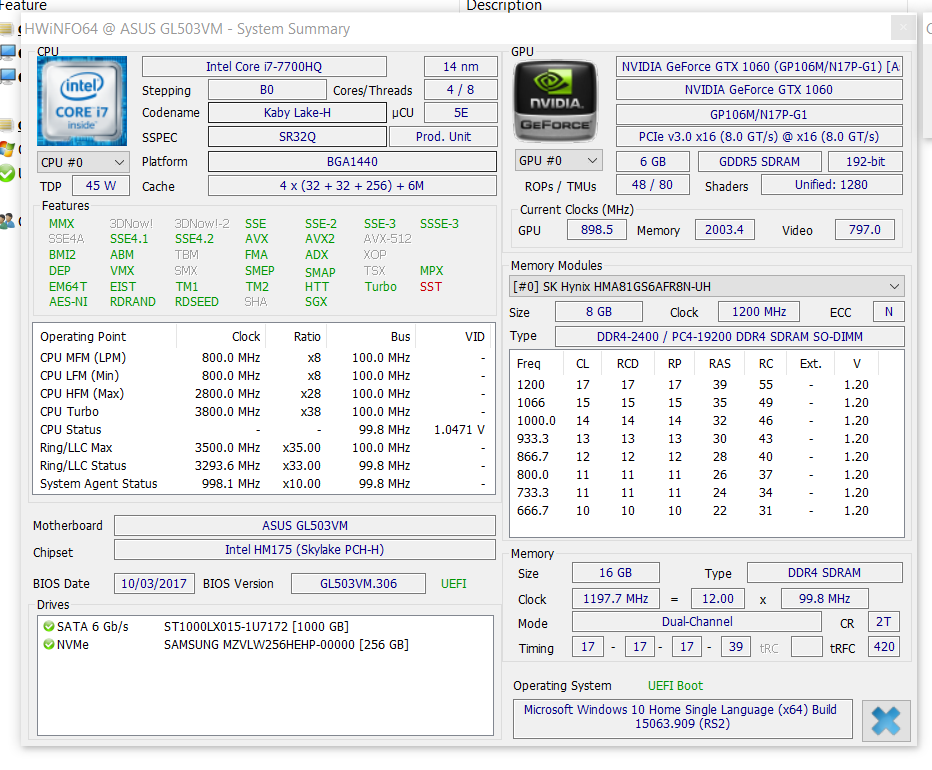Open the CPU #0 selector dropdown
The height and width of the screenshot is (770, 932).
84,162
